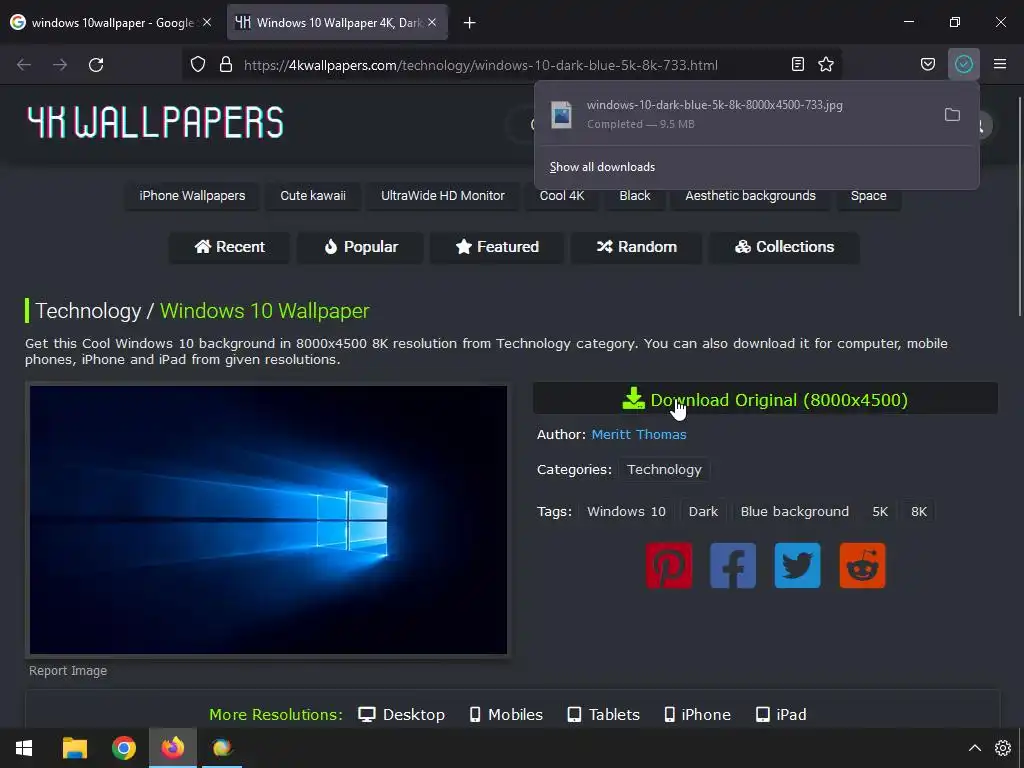Open a new tab with plus button

pyautogui.click(x=470, y=23)
